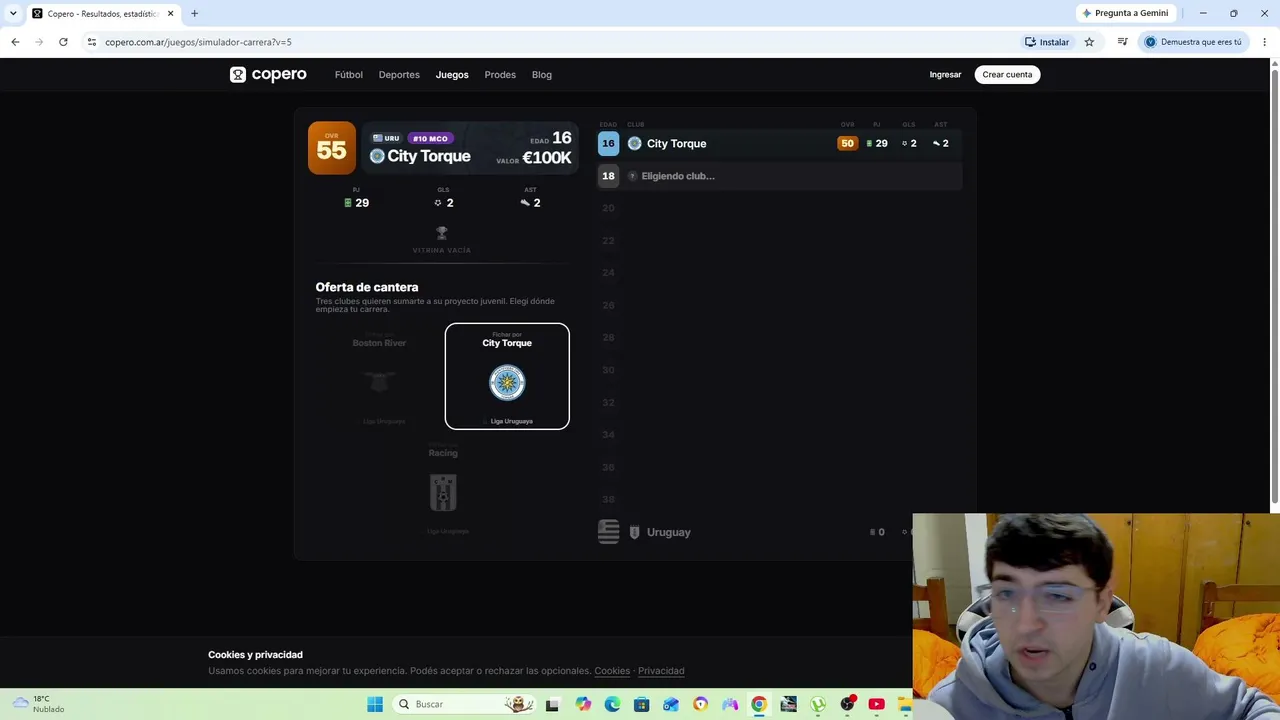Expand the tab search dropdown arrow

(13, 13)
